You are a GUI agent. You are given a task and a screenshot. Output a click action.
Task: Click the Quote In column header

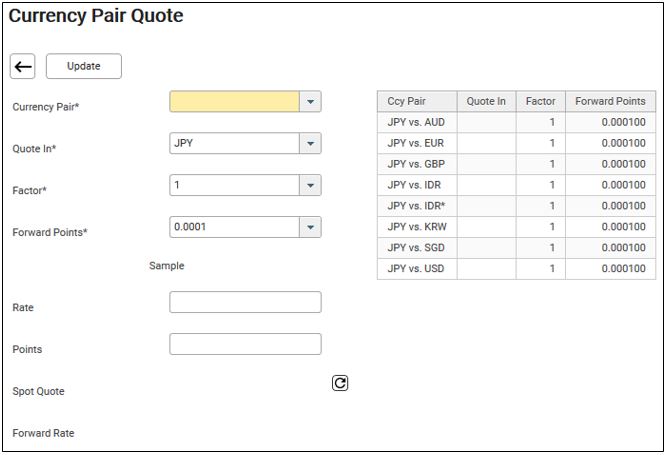pos(487,101)
